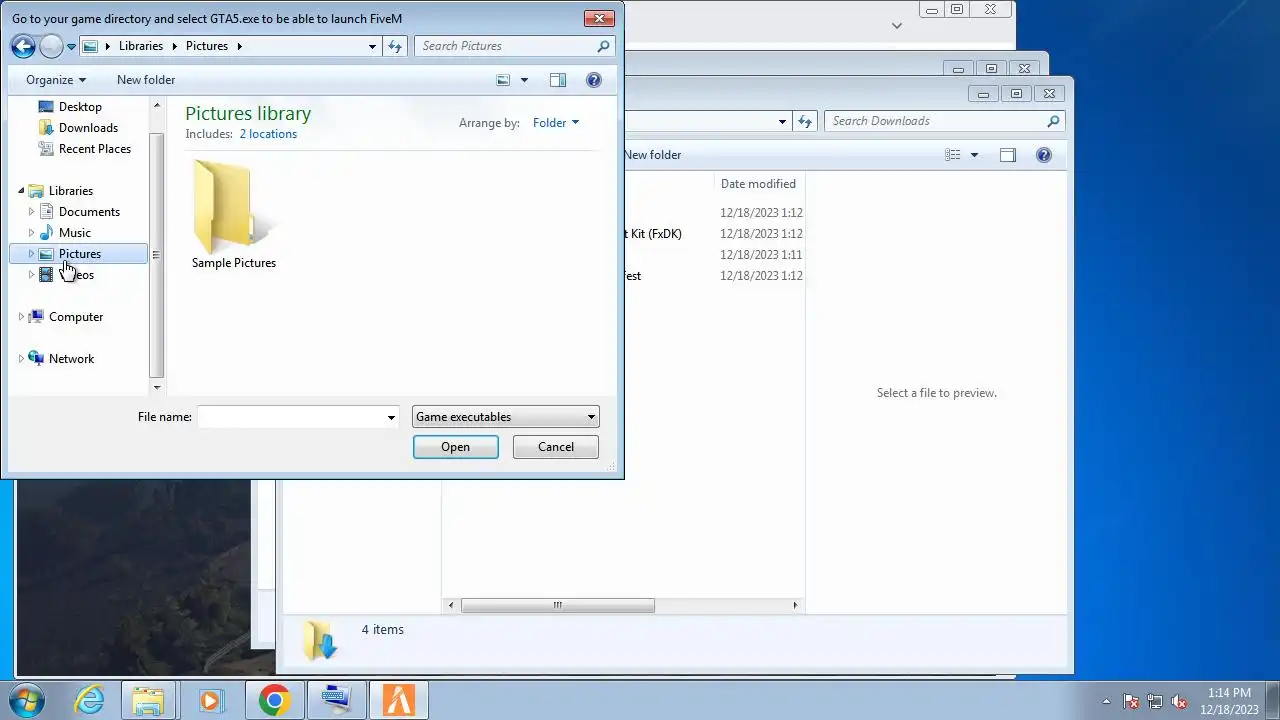Open address bar previous locations dropdown
Viewport: 1280px width, 720px height.
point(373,46)
